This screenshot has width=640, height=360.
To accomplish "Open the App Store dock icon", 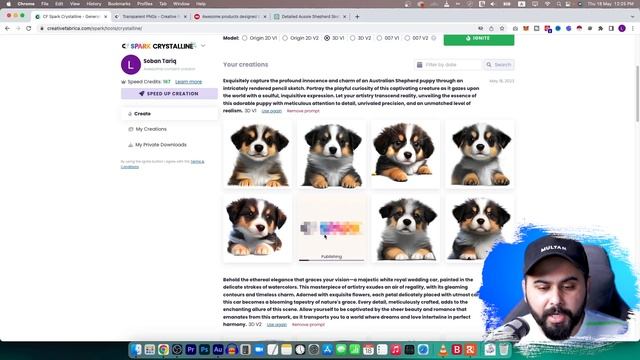I will coord(327,350).
